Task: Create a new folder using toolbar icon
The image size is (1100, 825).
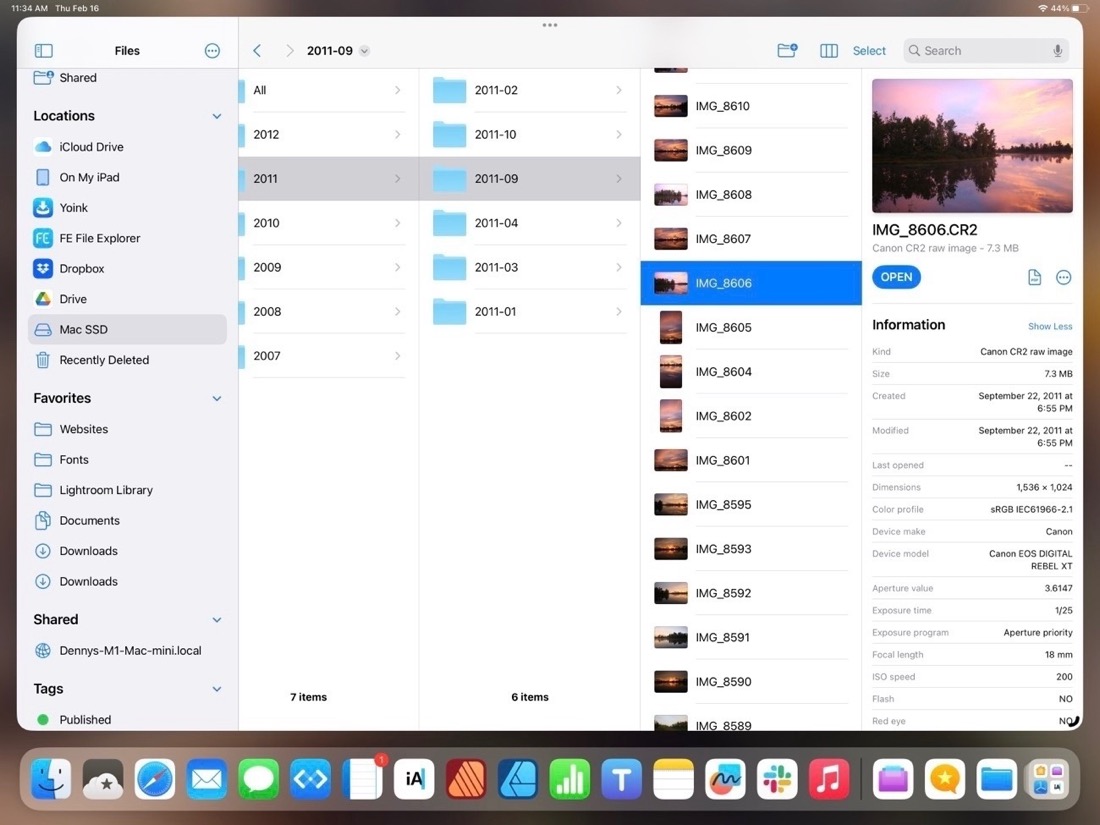Action: point(787,50)
